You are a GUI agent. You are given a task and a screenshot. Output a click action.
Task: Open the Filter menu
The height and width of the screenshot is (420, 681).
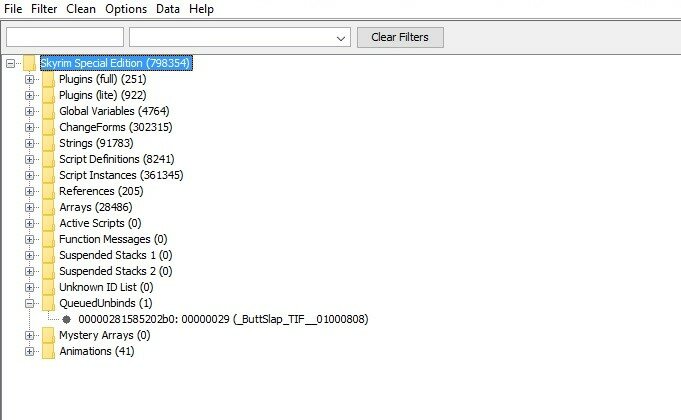click(x=44, y=9)
